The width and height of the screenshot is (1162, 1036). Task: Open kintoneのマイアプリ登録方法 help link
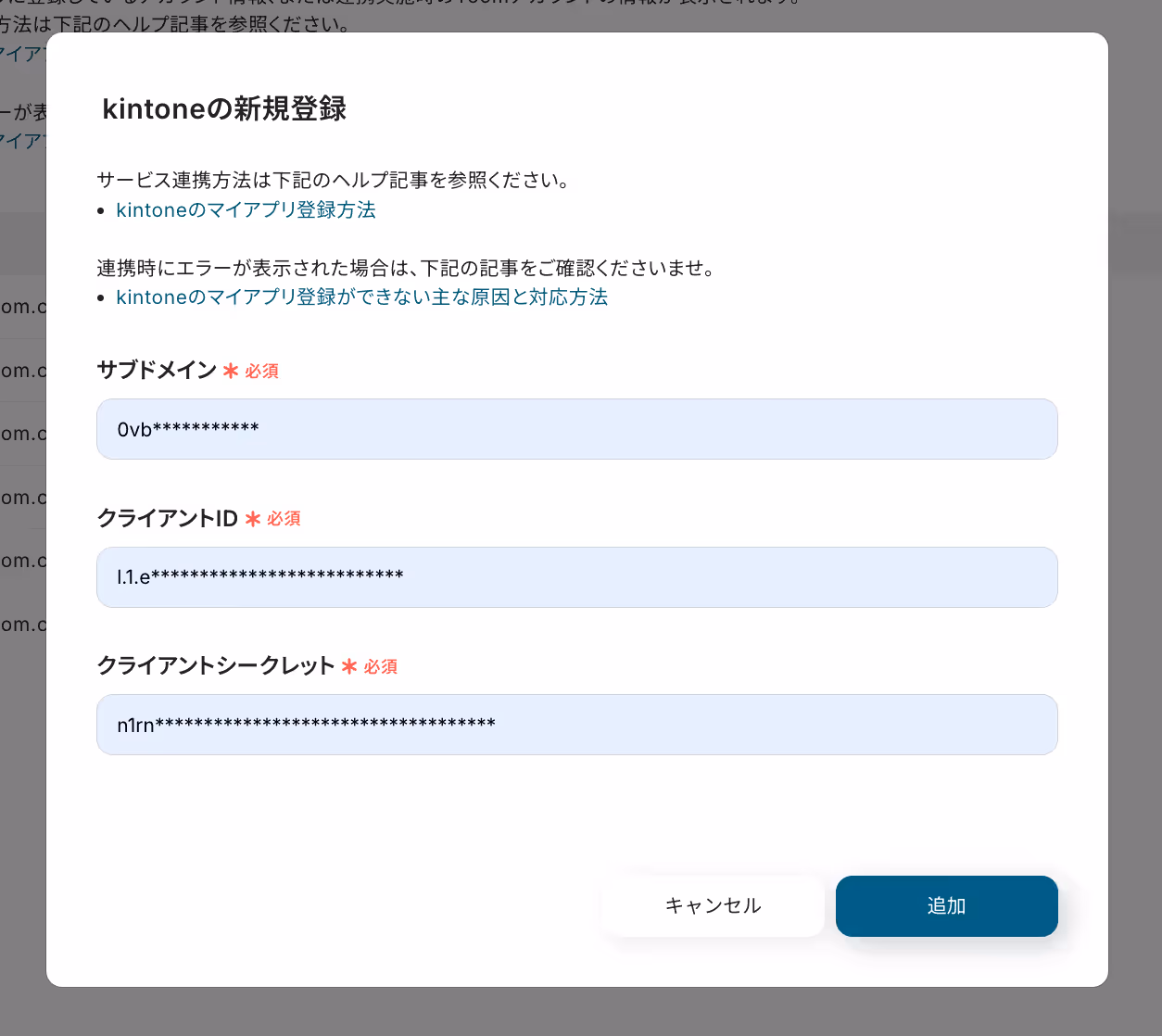point(246,210)
